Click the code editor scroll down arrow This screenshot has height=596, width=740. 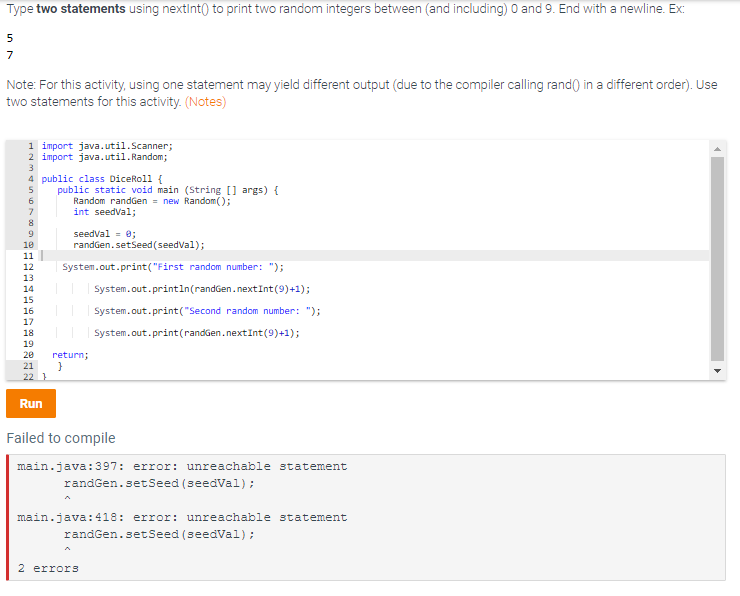[717, 371]
